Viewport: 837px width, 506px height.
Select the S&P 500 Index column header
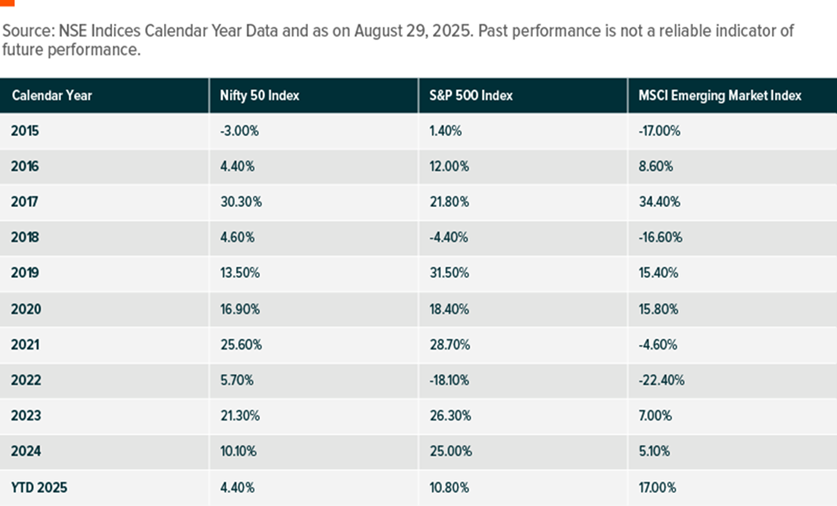(471, 95)
